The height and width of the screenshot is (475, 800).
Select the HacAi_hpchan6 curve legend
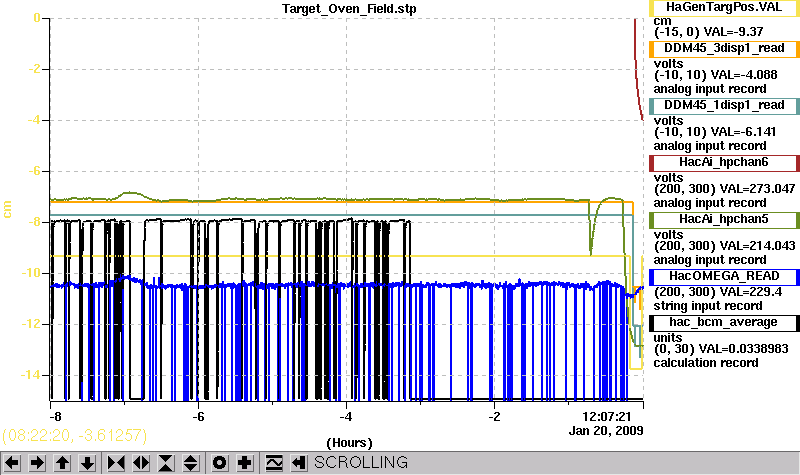click(724, 163)
